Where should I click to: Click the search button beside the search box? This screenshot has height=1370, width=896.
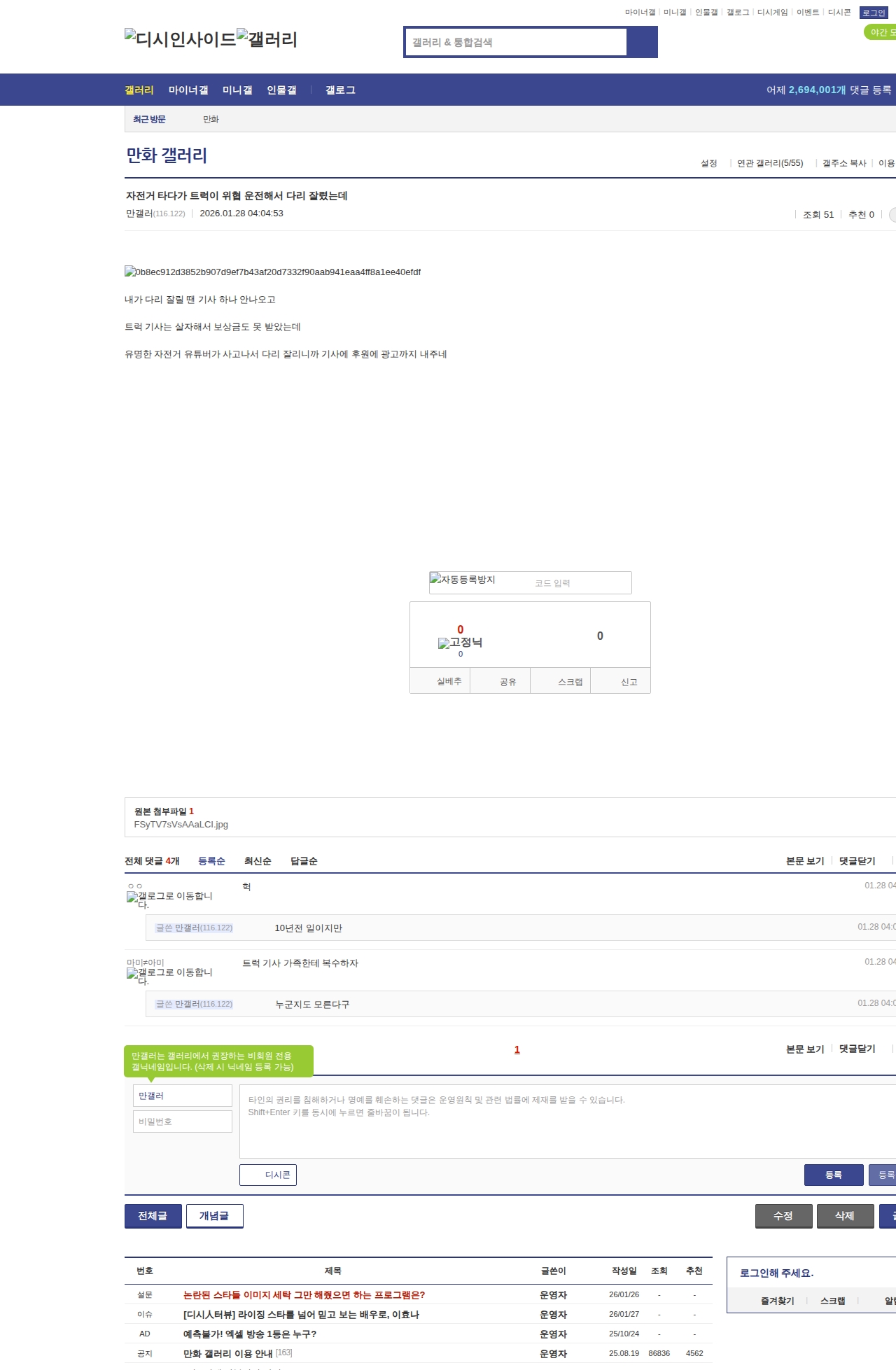642,42
